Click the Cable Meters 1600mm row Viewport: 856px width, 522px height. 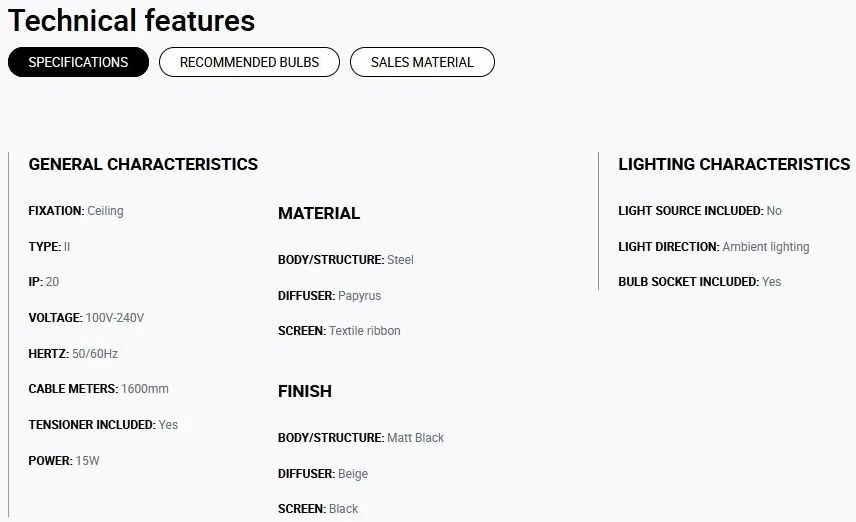pos(98,389)
